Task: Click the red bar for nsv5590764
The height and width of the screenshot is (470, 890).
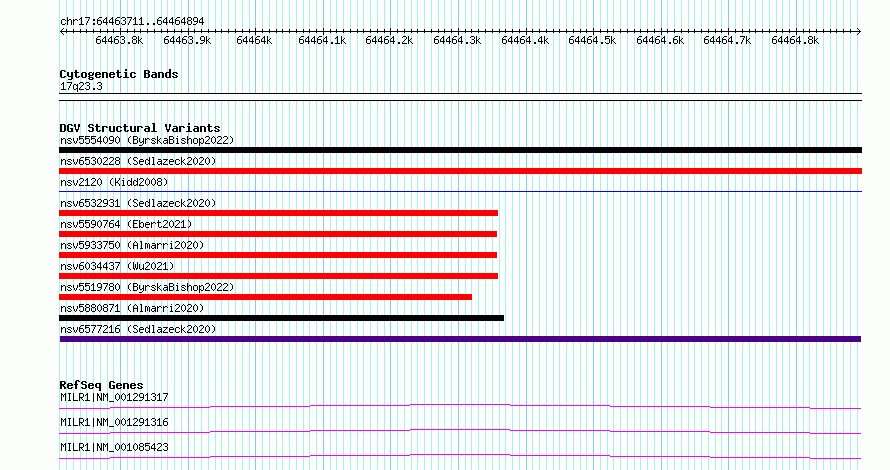Action: pyautogui.click(x=278, y=234)
